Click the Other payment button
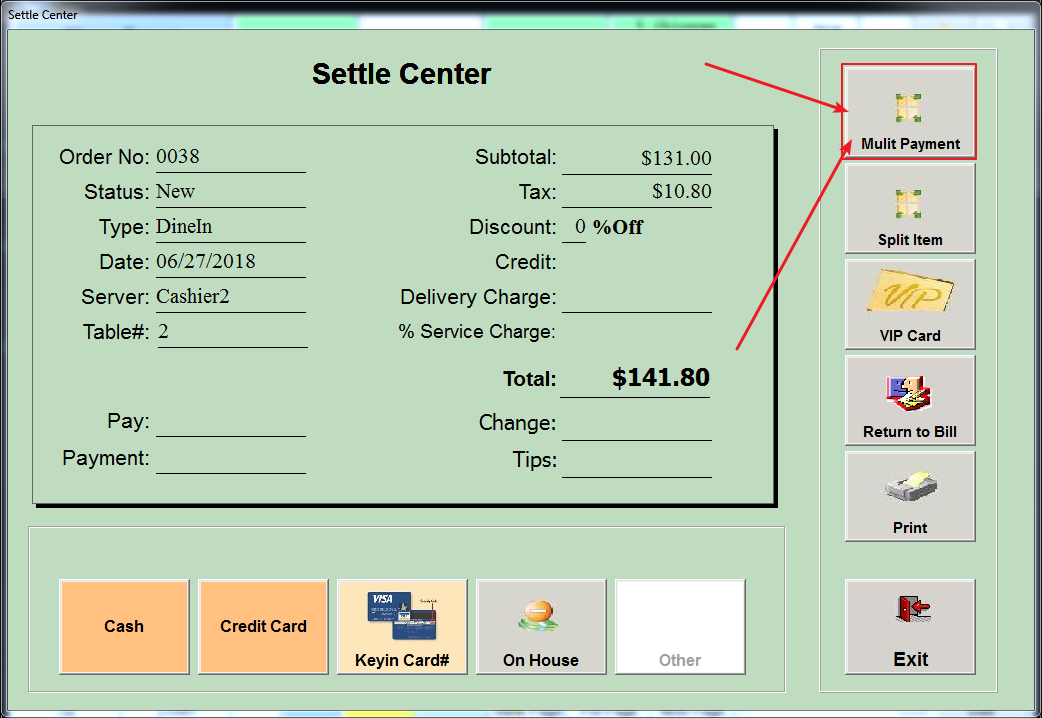Image resolution: width=1042 pixels, height=718 pixels. click(x=680, y=626)
